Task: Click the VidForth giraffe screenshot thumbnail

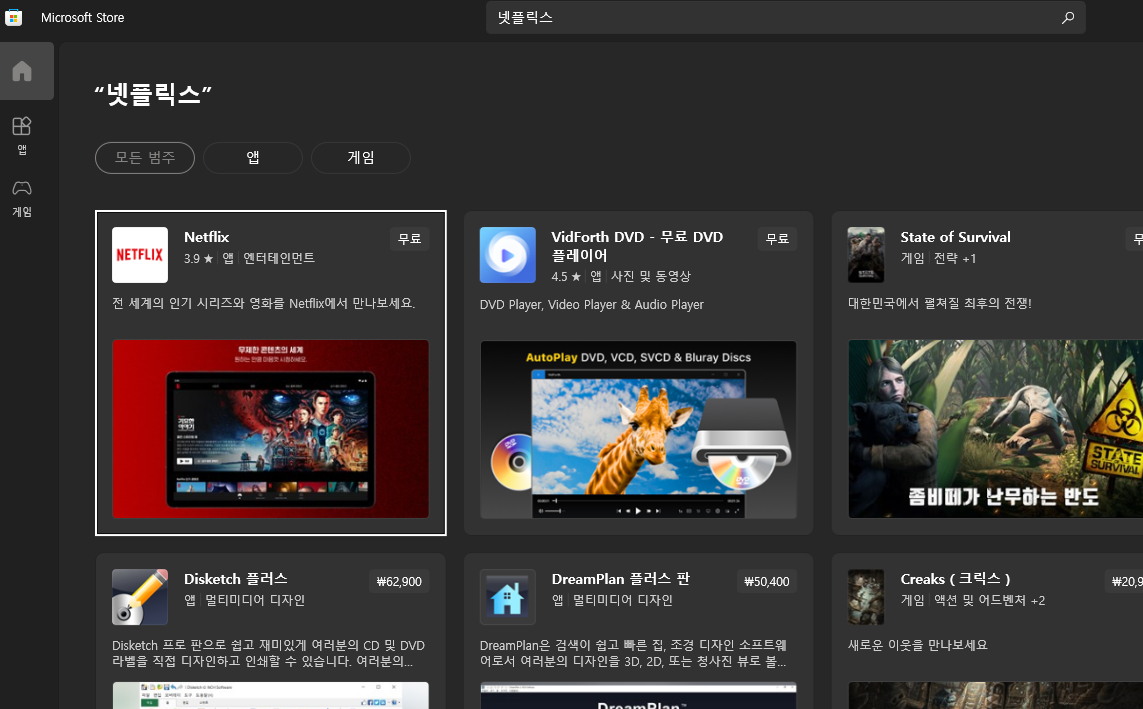Action: [x=638, y=429]
